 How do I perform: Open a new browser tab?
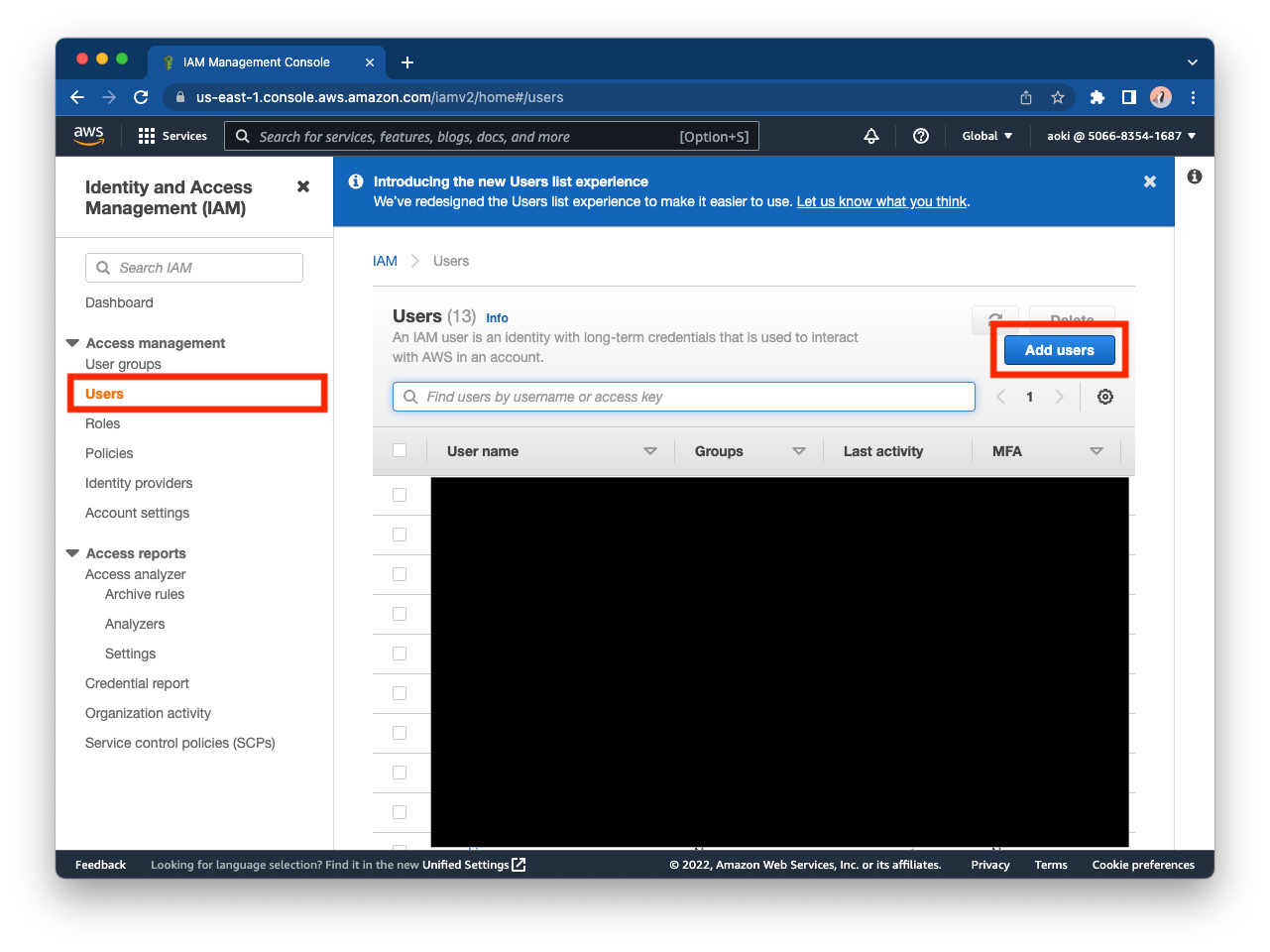407,62
